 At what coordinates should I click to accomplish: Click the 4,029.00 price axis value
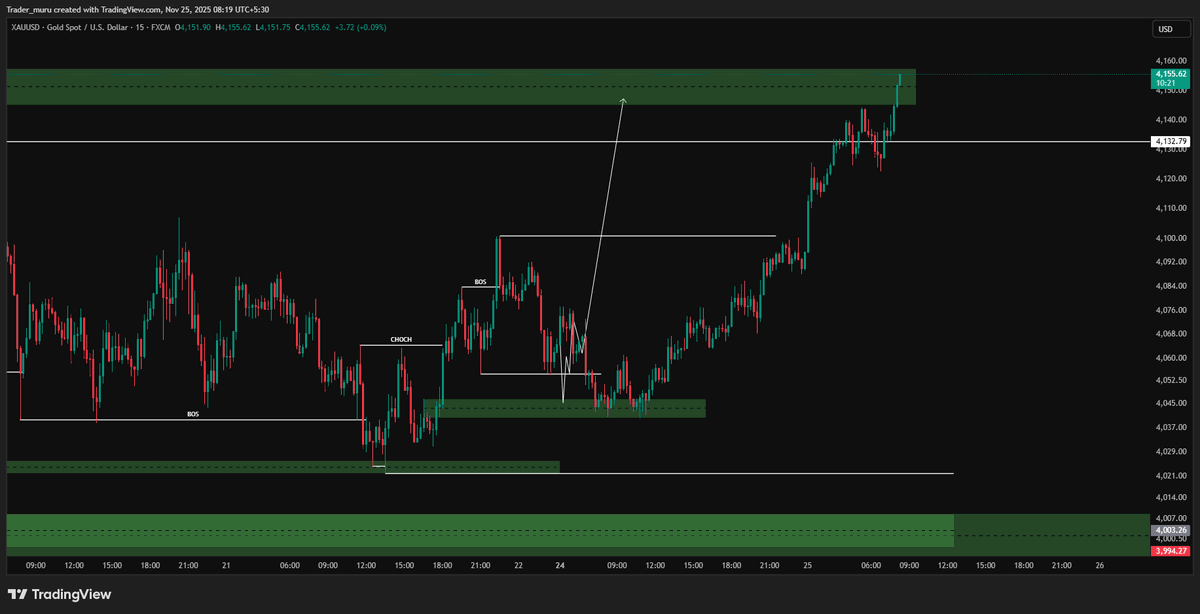coord(1170,451)
